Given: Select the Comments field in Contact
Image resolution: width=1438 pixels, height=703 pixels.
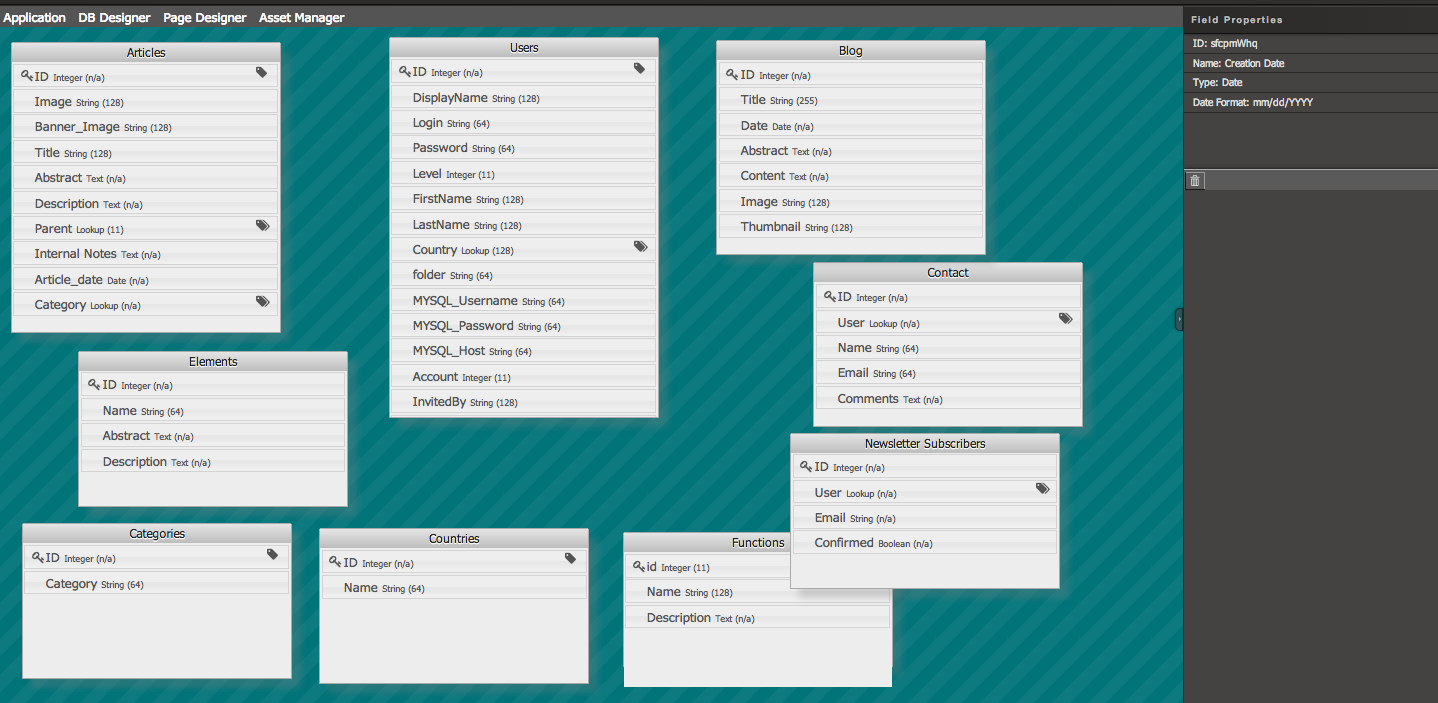Looking at the screenshot, I should 948,399.
